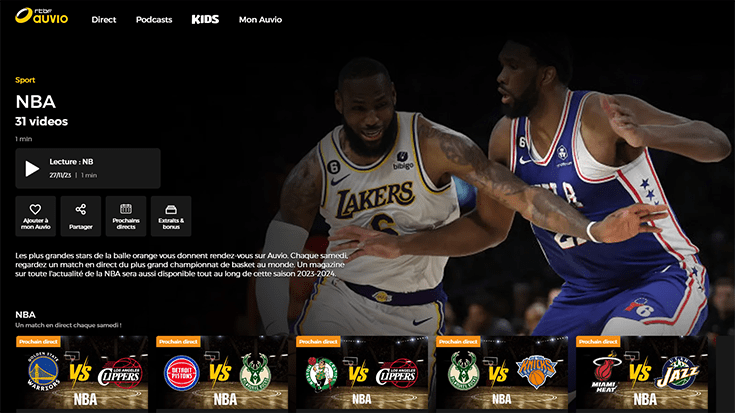
Task: Click the RTBF Auvio logo
Action: pyautogui.click(x=41, y=16)
